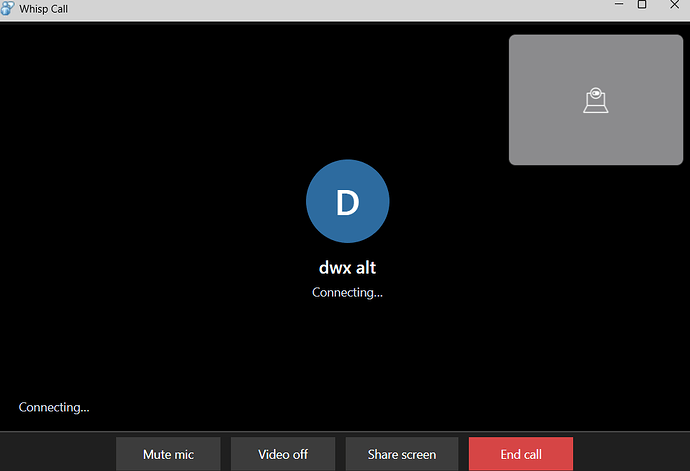Click the contact name dwx alt
The image size is (690, 471).
coord(348,268)
